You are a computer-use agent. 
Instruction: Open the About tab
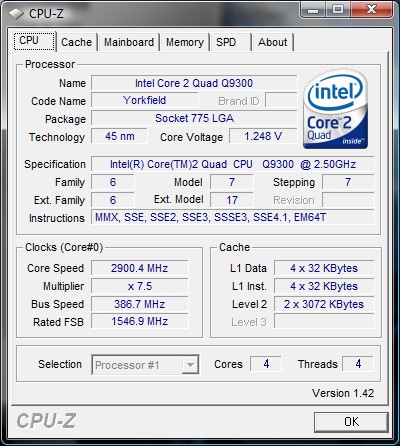coord(273,42)
